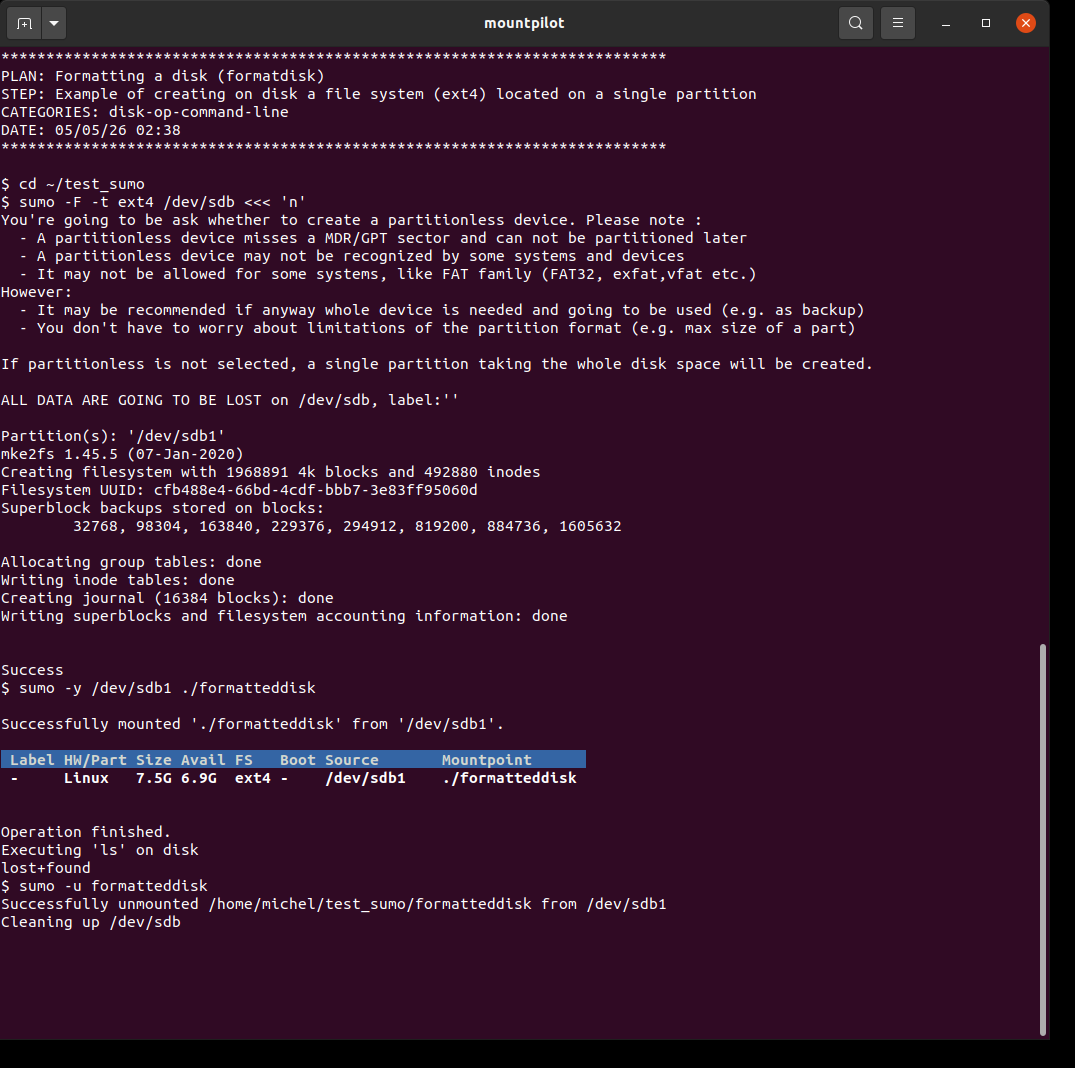Click the 'Operation finished.' line
The width and height of the screenshot is (1075, 1068).
(86, 832)
